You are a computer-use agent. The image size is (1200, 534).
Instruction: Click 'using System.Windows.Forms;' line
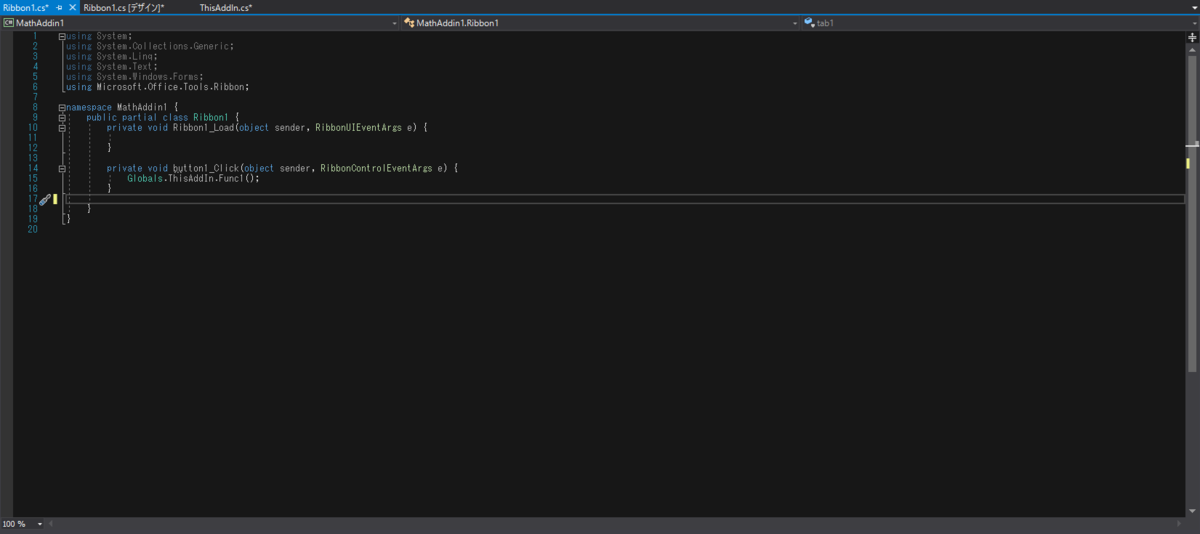click(x=135, y=77)
